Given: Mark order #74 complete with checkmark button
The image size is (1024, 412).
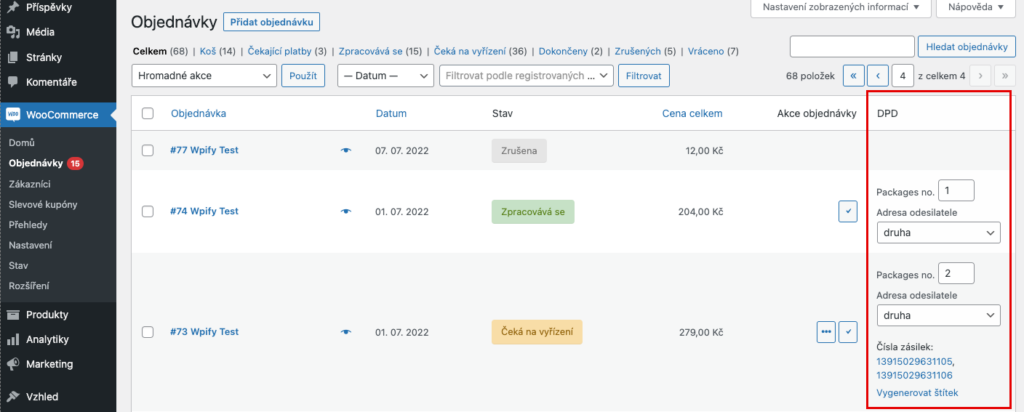Looking at the screenshot, I should point(848,211).
